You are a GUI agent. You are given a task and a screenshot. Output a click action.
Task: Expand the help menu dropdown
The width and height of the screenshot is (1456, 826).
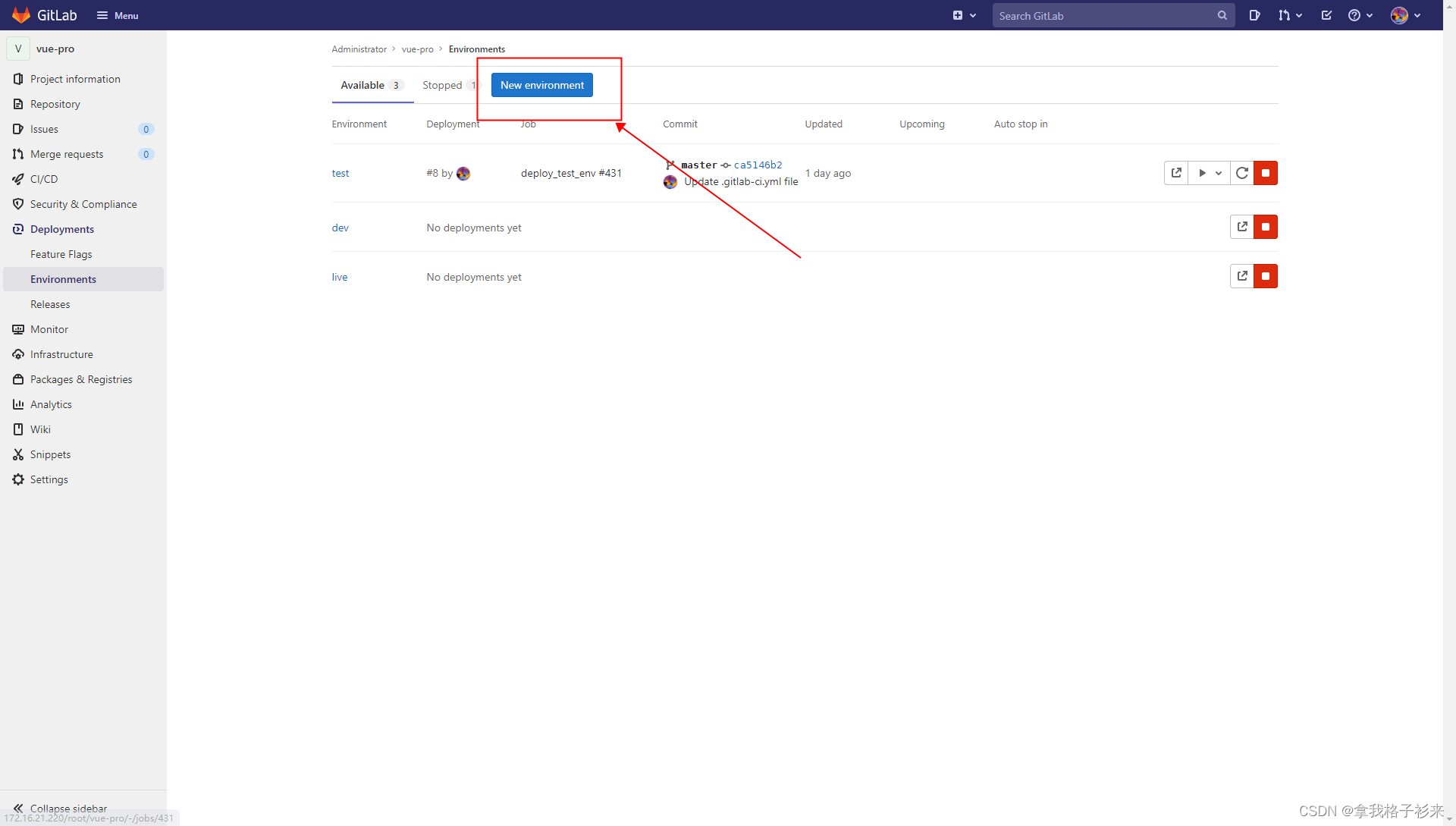coord(1360,15)
